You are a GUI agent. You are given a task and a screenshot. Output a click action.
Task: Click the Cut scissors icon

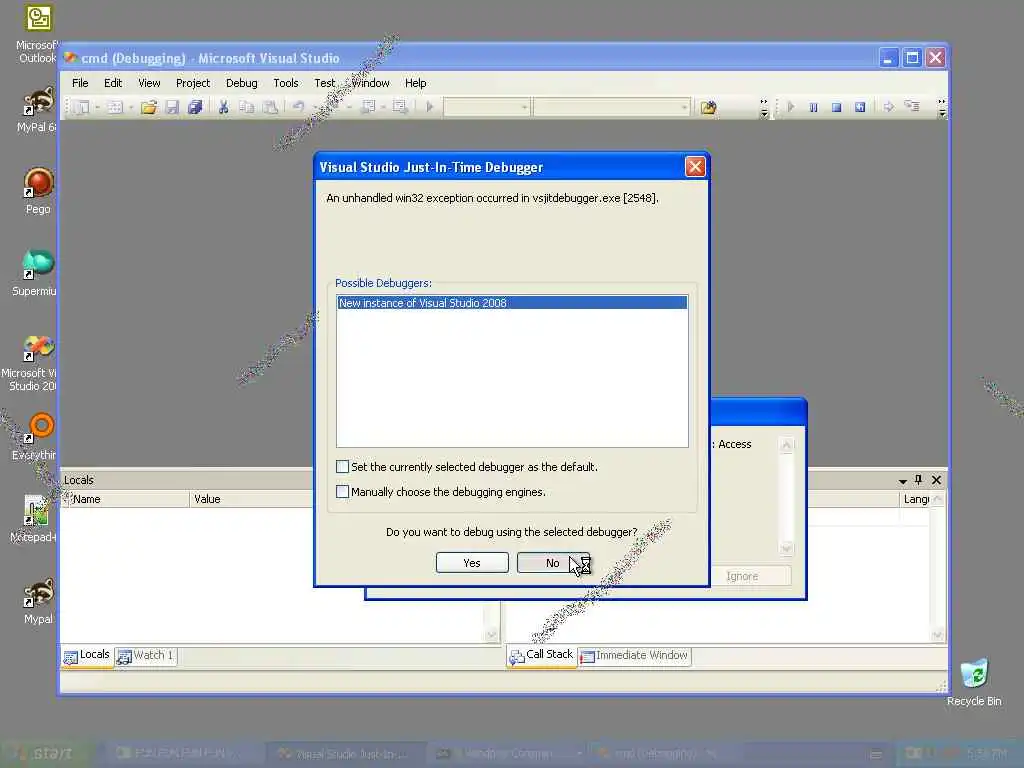pyautogui.click(x=223, y=107)
